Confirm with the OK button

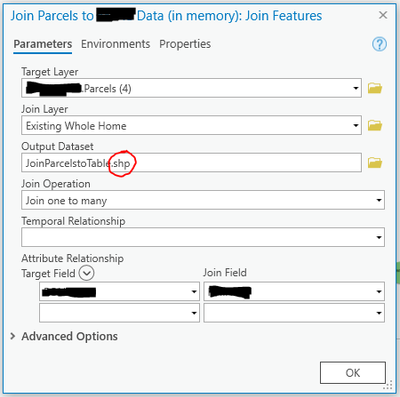353,373
